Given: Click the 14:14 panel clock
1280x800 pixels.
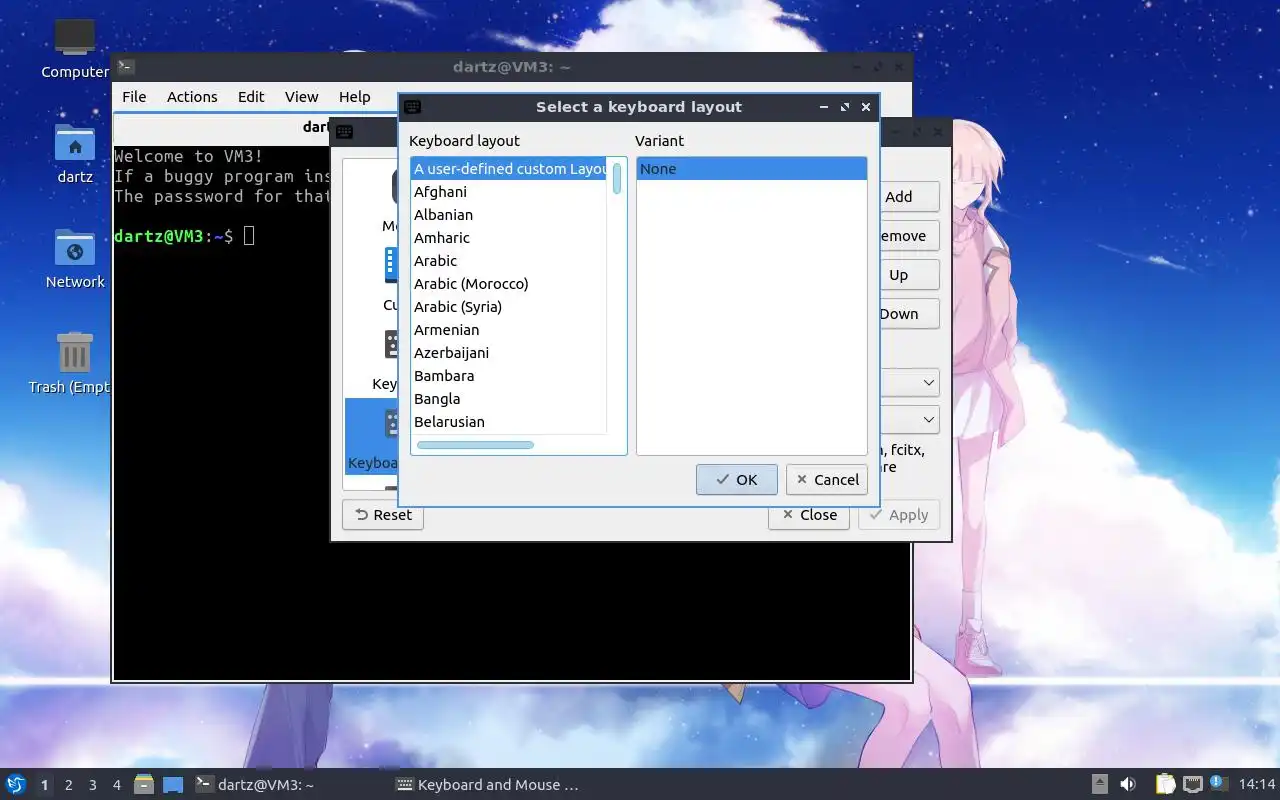Looking at the screenshot, I should (1257, 785).
